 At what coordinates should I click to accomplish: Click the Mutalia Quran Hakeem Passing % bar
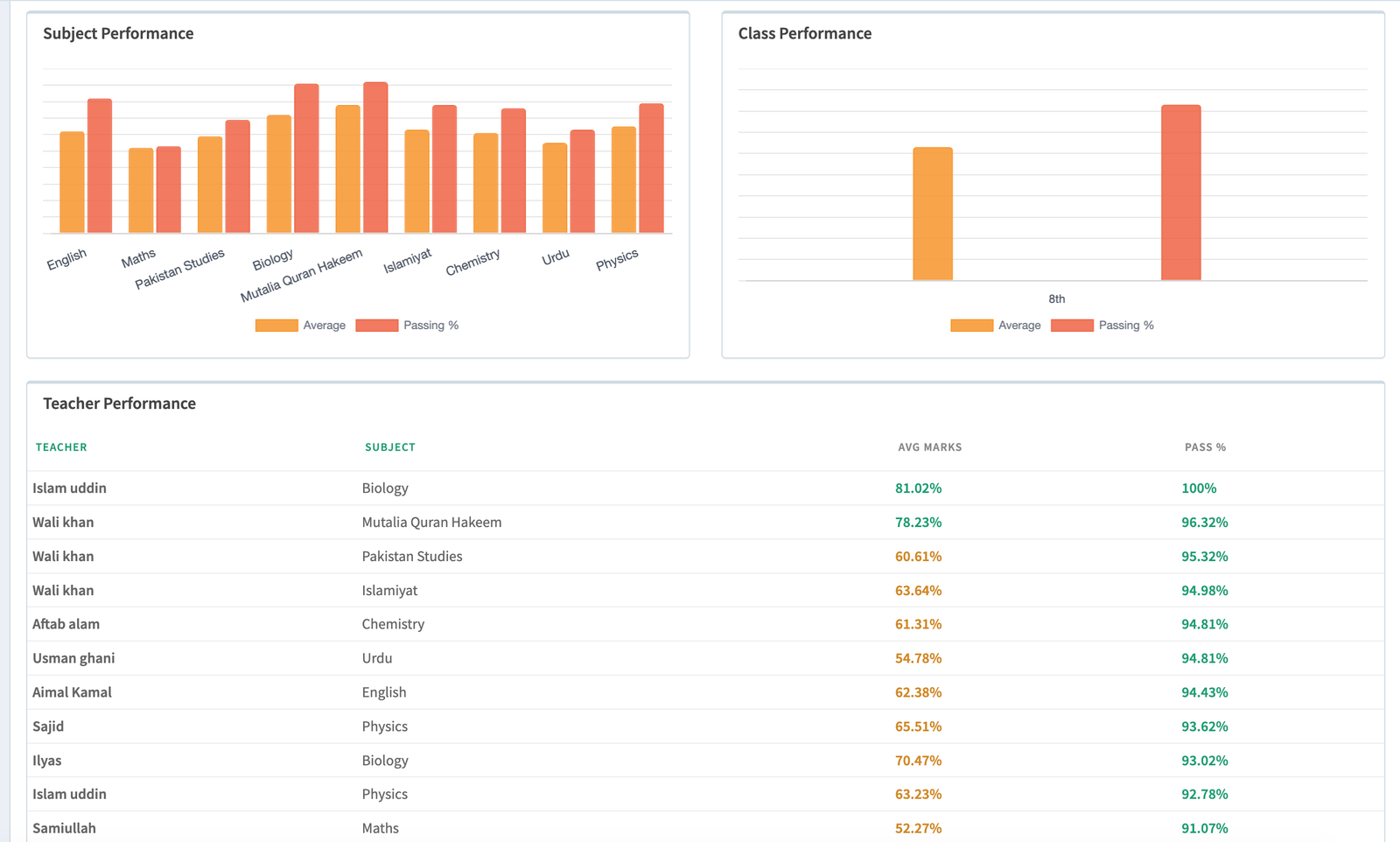click(375, 158)
